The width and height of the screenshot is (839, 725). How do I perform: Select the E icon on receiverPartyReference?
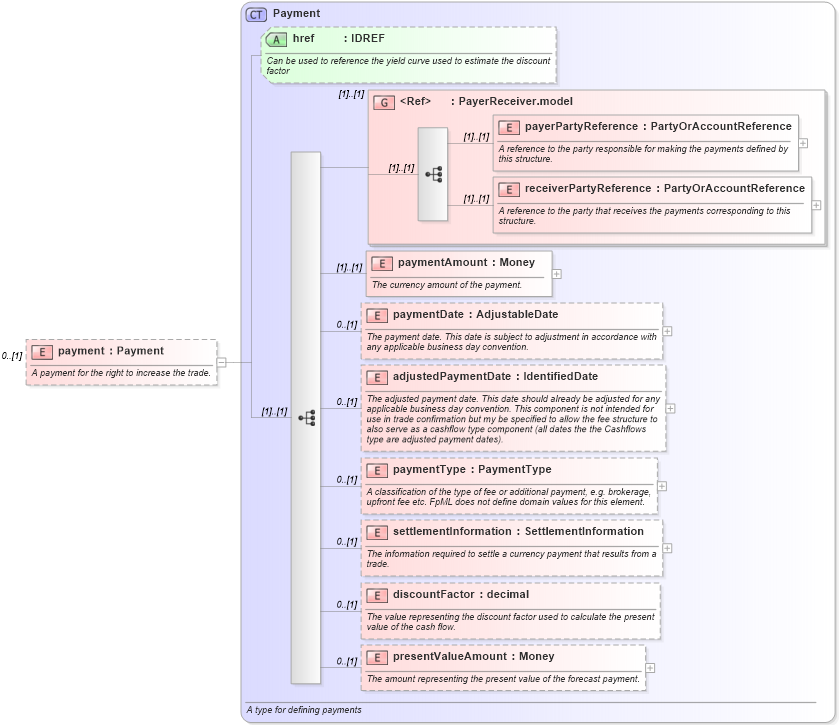(508, 188)
